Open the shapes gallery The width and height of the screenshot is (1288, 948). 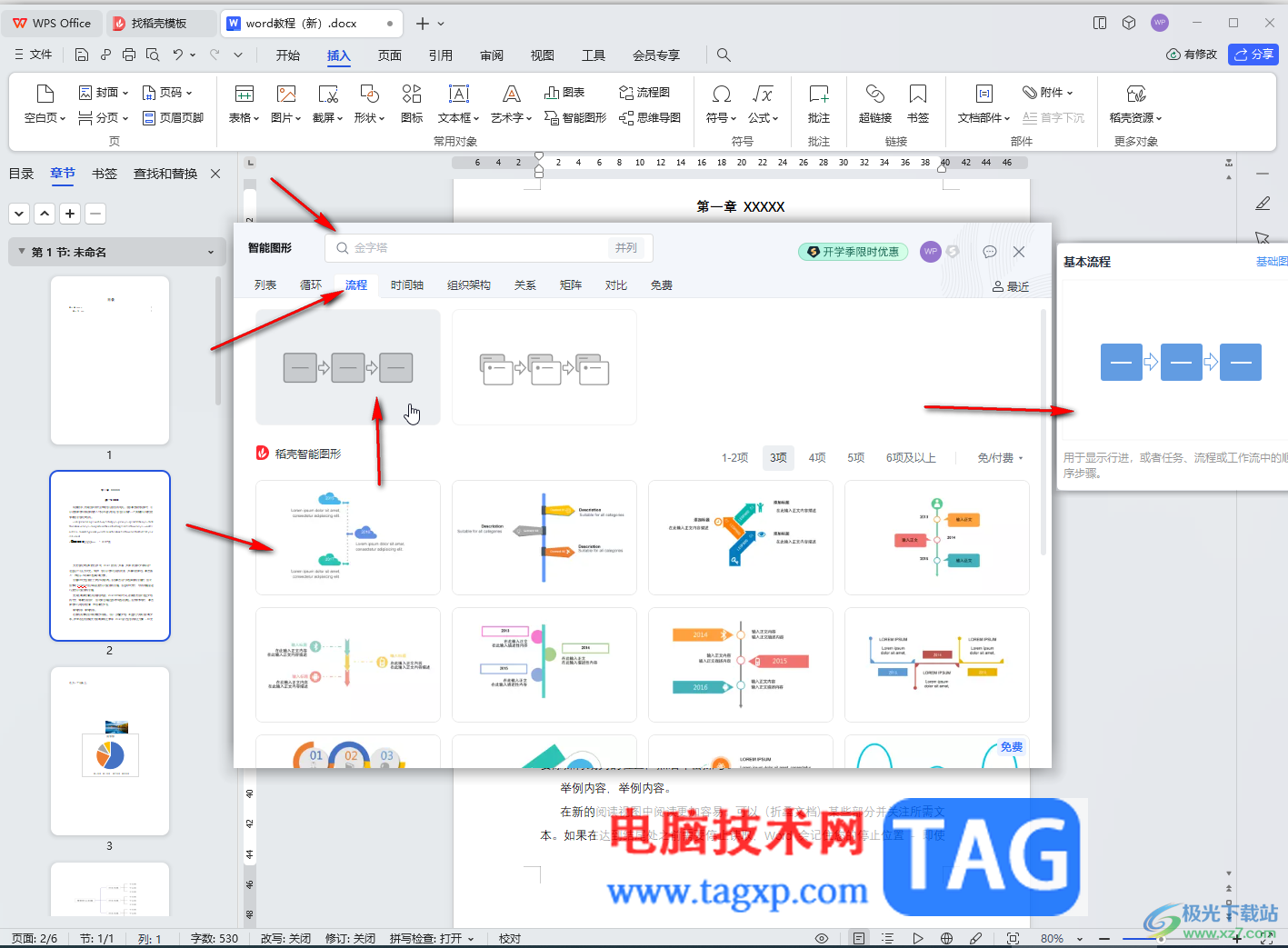coord(369,105)
